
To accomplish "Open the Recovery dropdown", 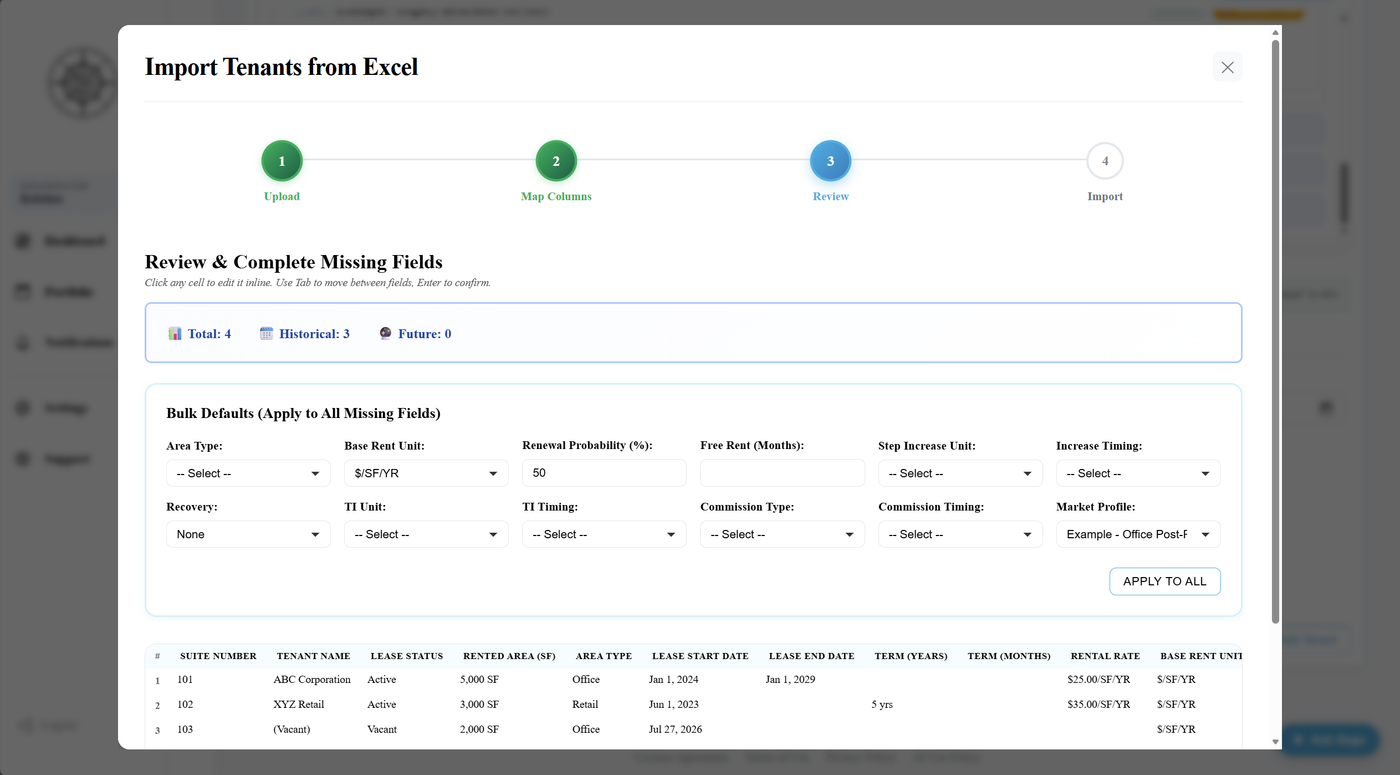I will point(248,534).
